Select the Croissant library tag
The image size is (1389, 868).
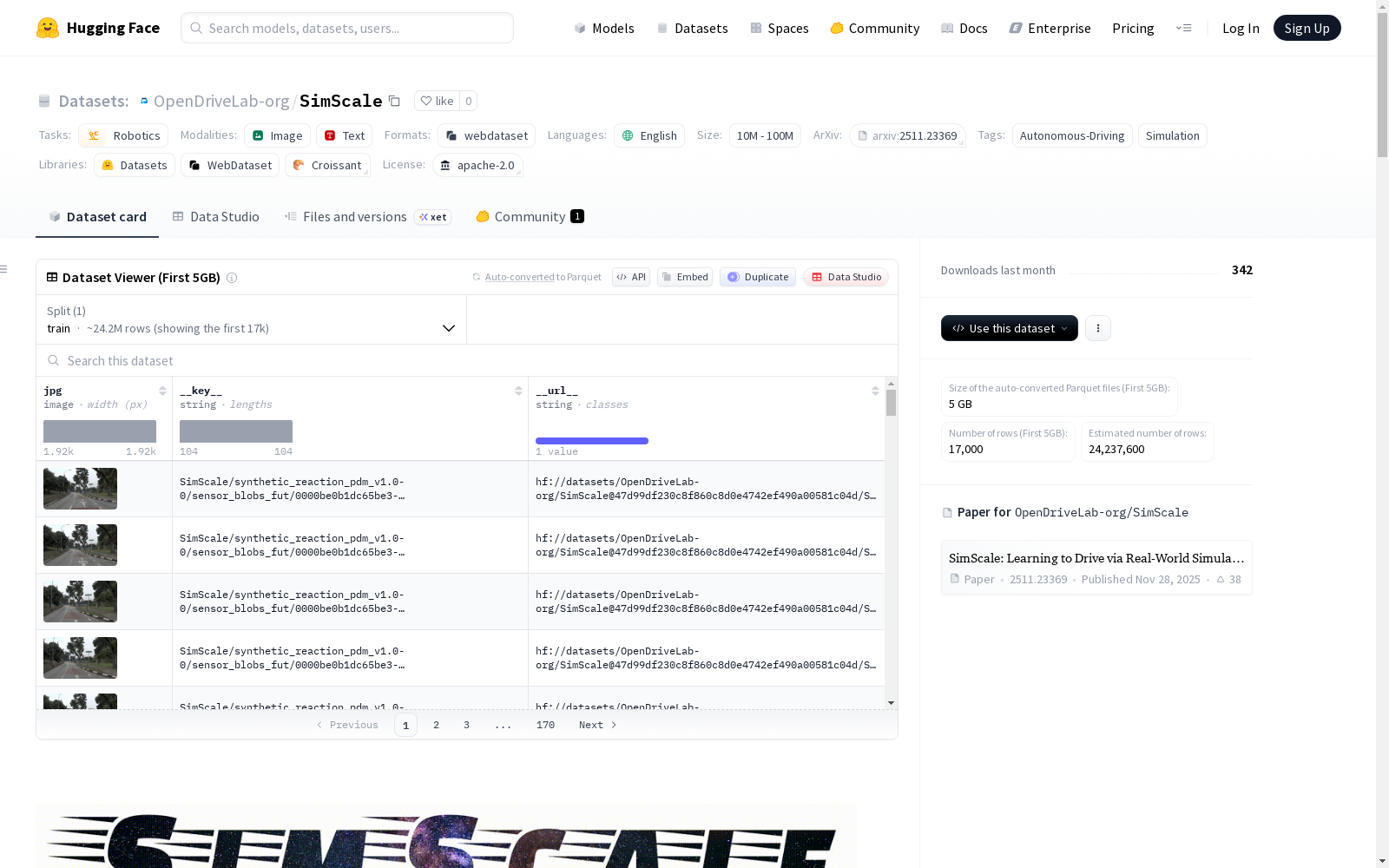click(x=327, y=165)
